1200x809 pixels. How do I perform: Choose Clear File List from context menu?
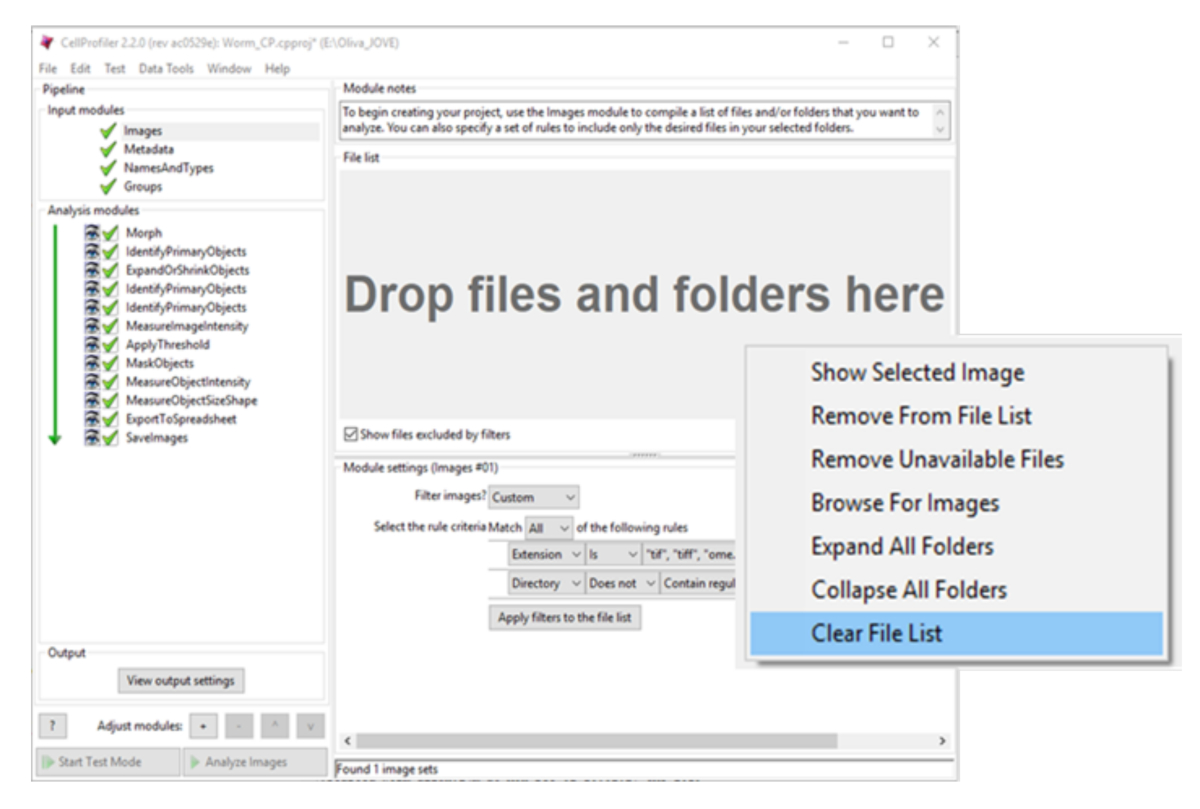[x=957, y=633]
